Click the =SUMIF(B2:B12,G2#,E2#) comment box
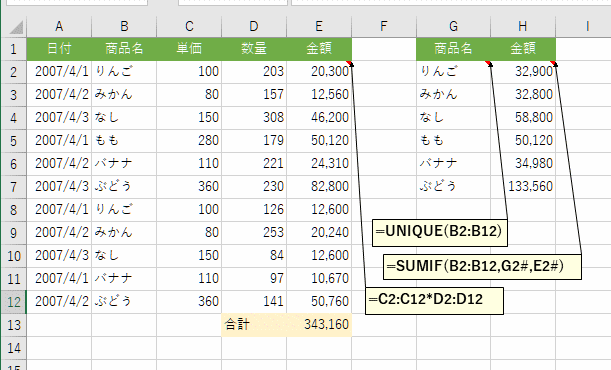Image resolution: width=611 pixels, height=370 pixels. point(482,267)
